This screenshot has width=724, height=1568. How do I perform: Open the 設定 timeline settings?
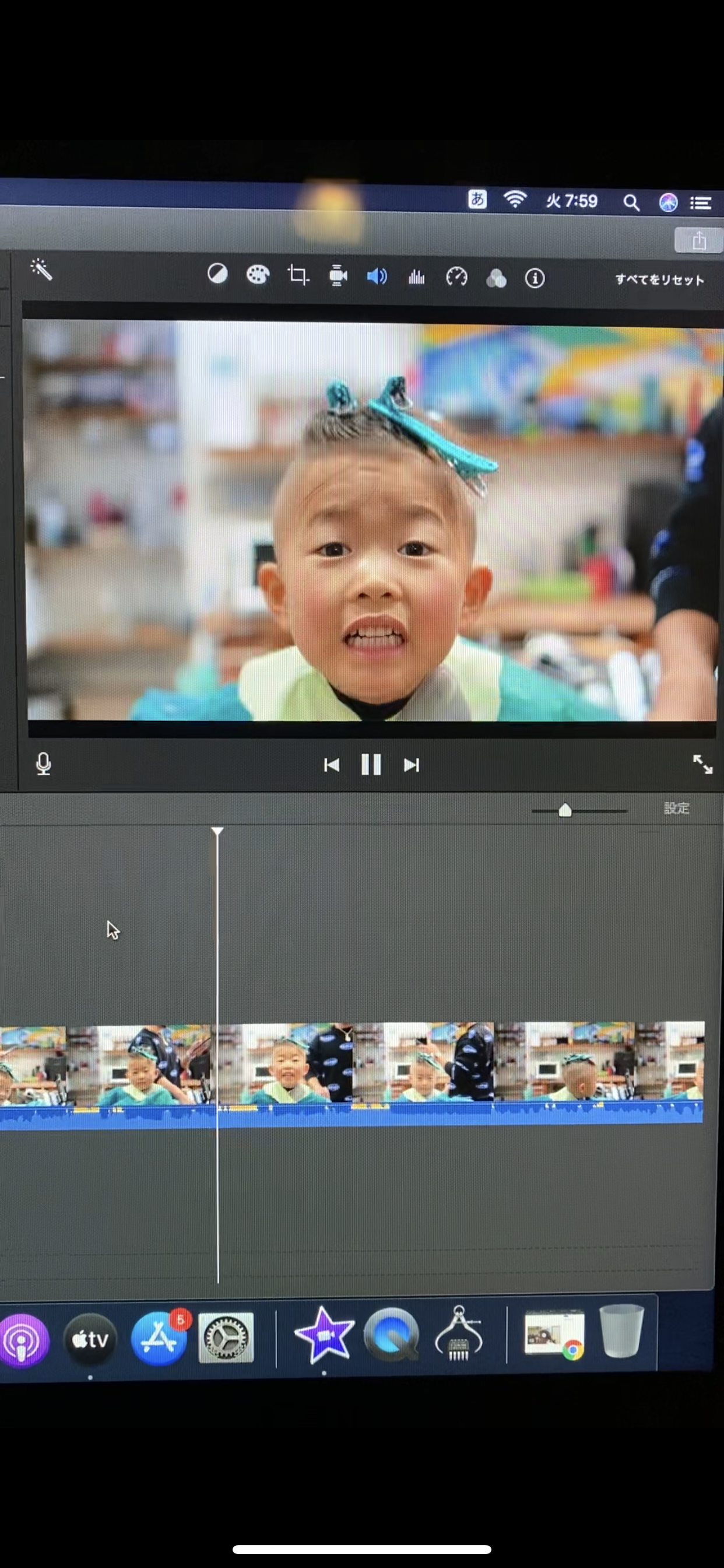[x=677, y=808]
